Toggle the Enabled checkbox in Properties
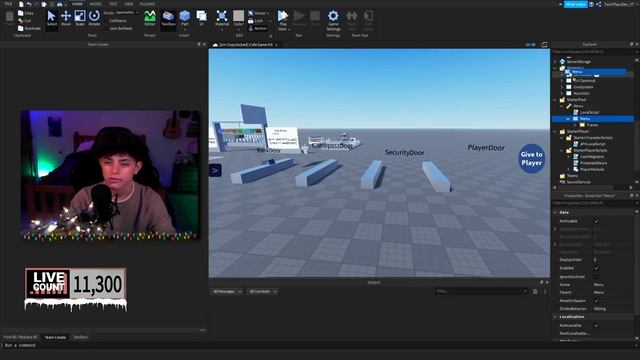The width and height of the screenshot is (640, 360). [596, 268]
